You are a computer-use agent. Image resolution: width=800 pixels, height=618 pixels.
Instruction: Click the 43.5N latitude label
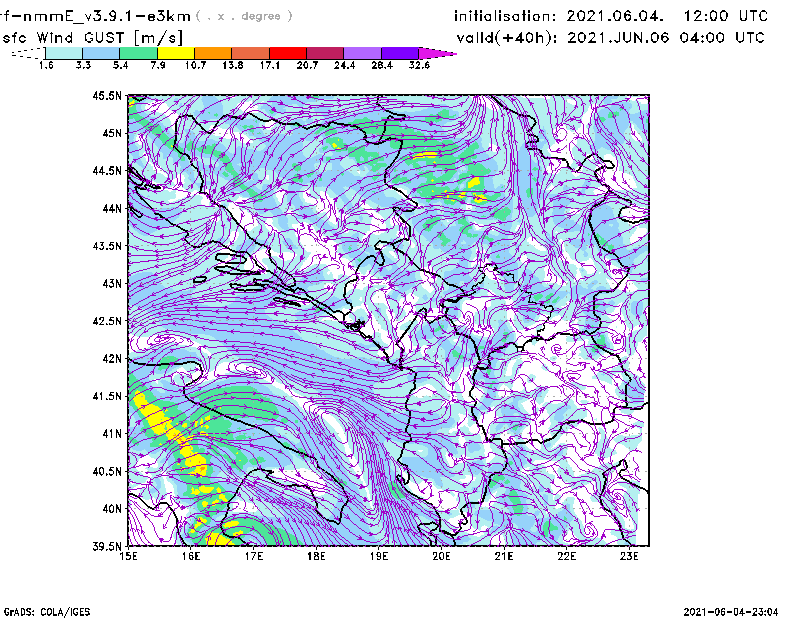coord(107,246)
